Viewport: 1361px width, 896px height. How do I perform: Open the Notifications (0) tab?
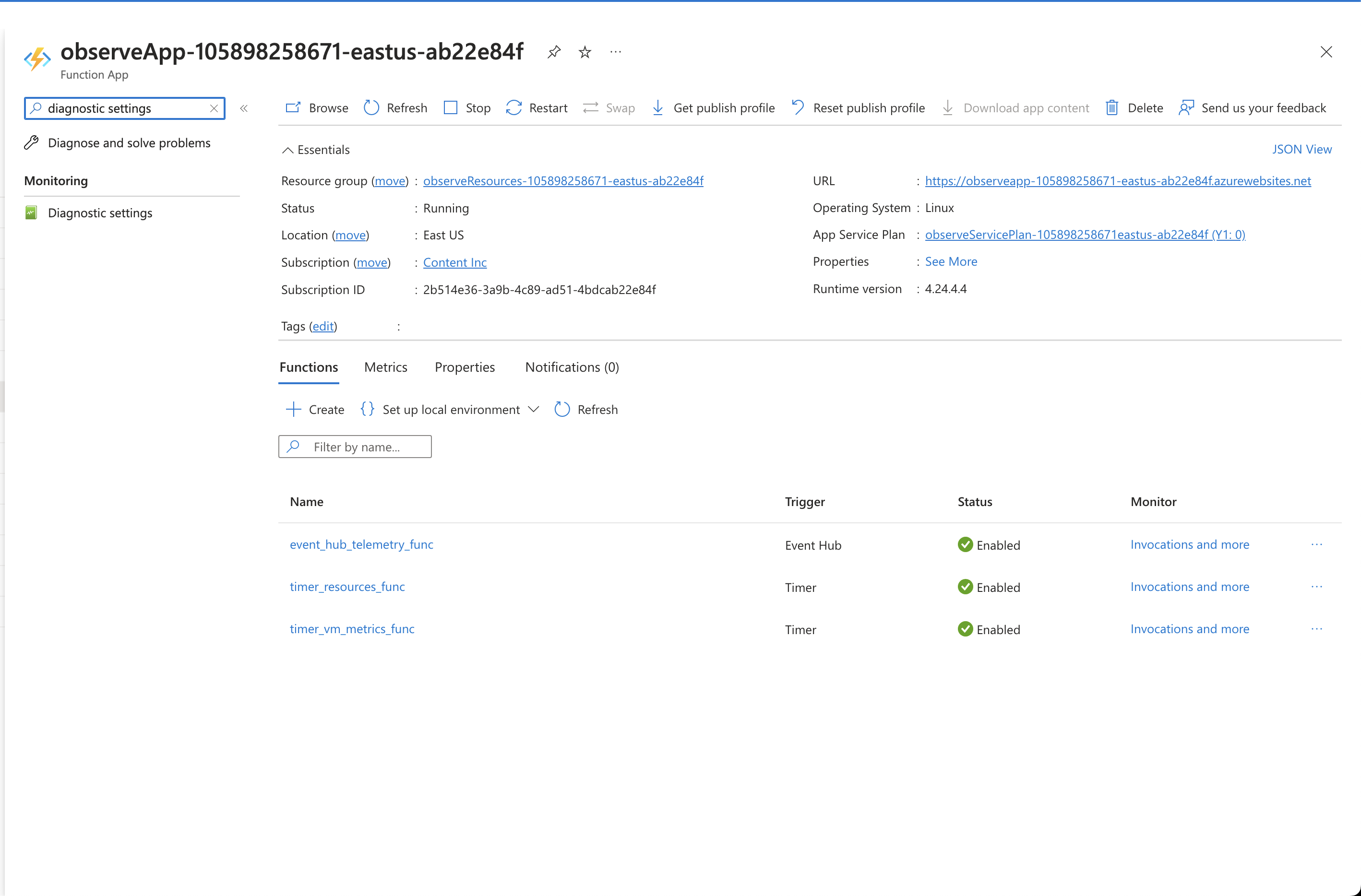[x=572, y=367]
